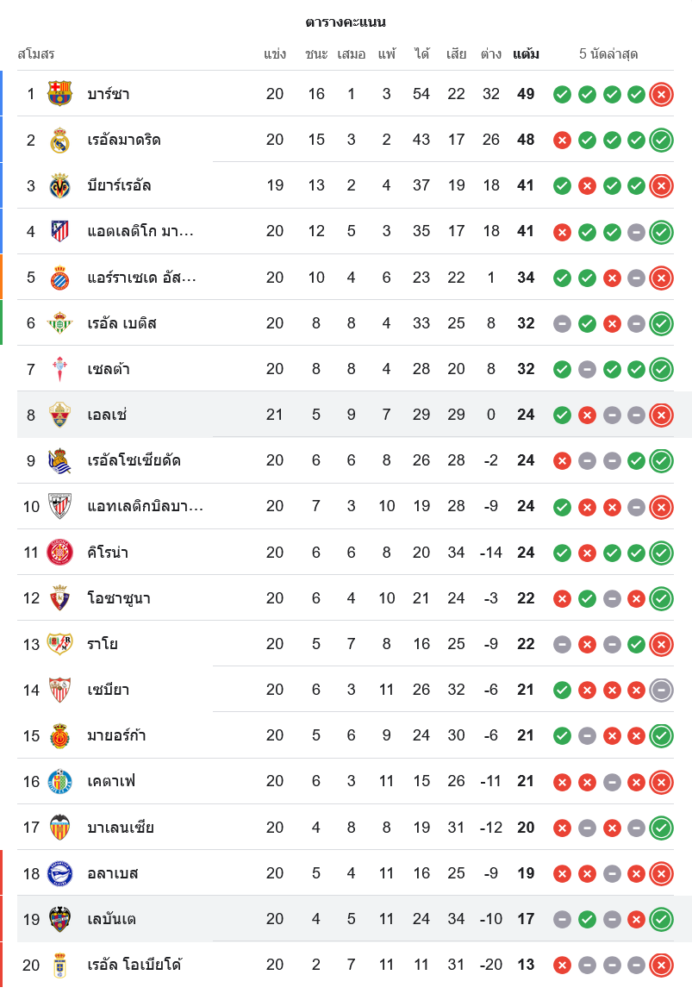Click the Real Betis crest icon
This screenshot has height=1000, width=692.
pos(60,323)
